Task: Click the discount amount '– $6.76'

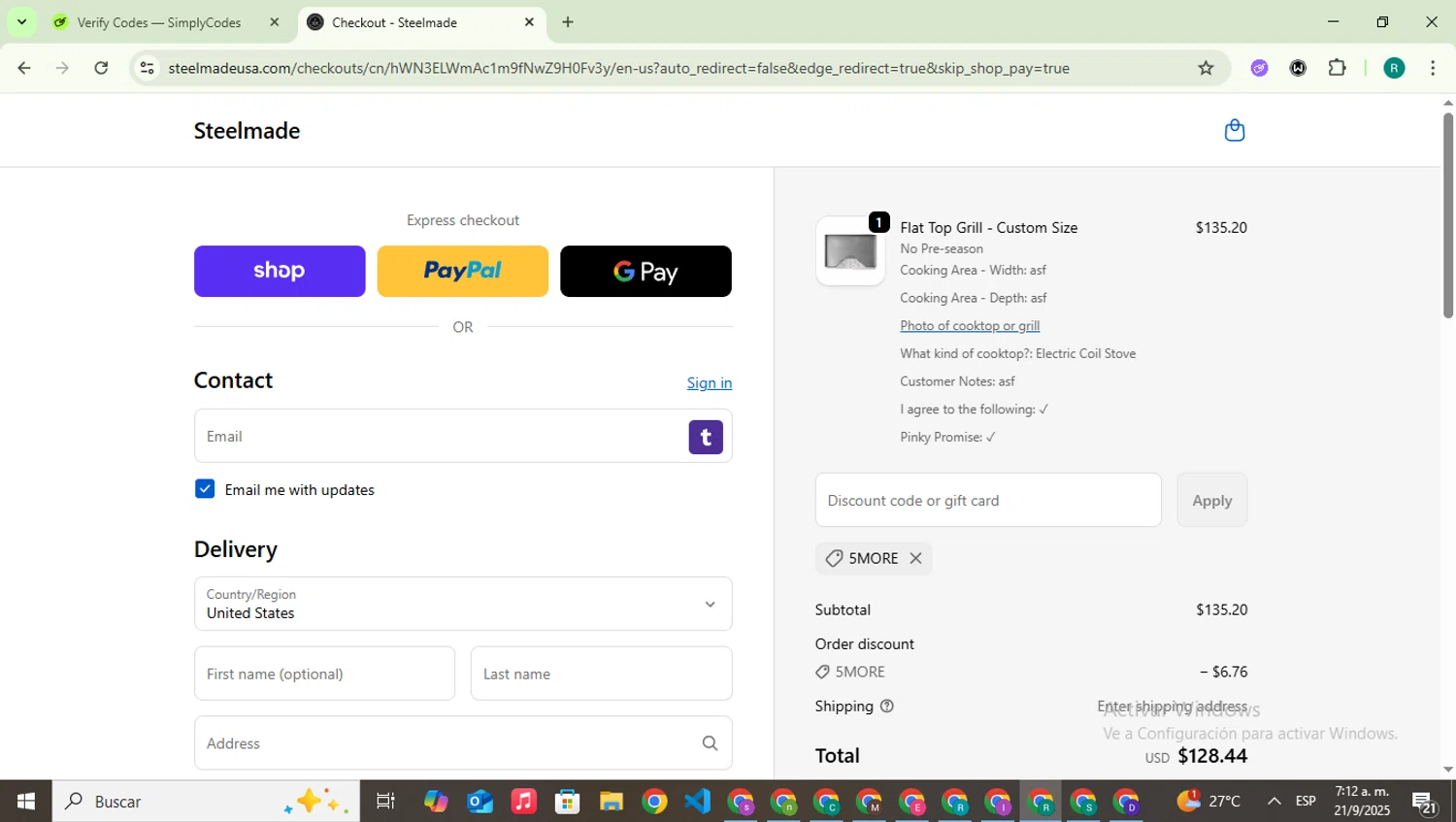Action: coord(1223,672)
